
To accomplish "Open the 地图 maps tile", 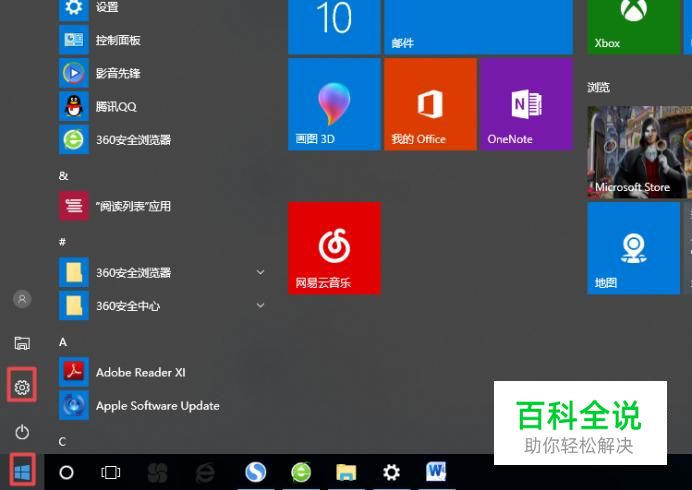I will tap(633, 248).
